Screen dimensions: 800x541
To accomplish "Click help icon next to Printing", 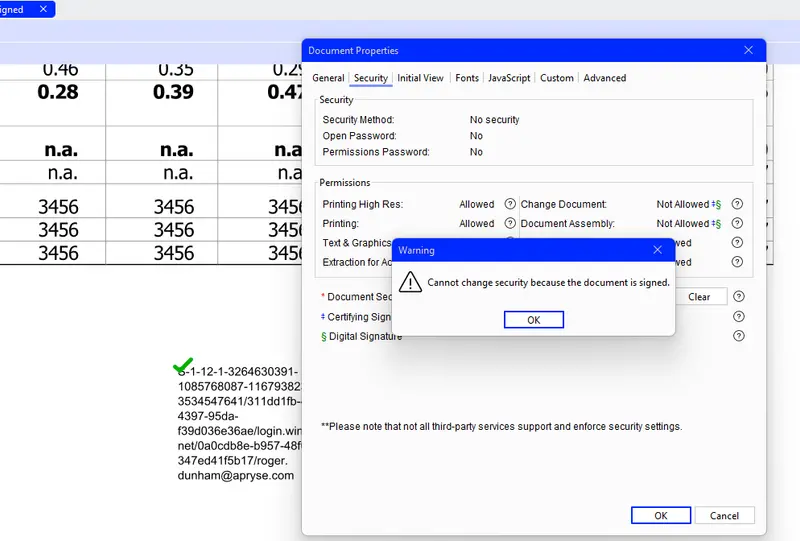I will coord(510,223).
